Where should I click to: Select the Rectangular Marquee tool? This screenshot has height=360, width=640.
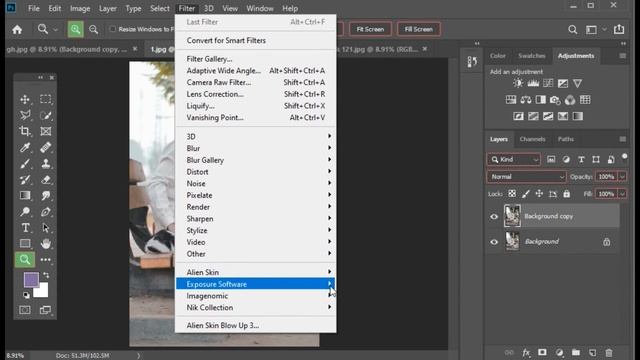[46, 99]
